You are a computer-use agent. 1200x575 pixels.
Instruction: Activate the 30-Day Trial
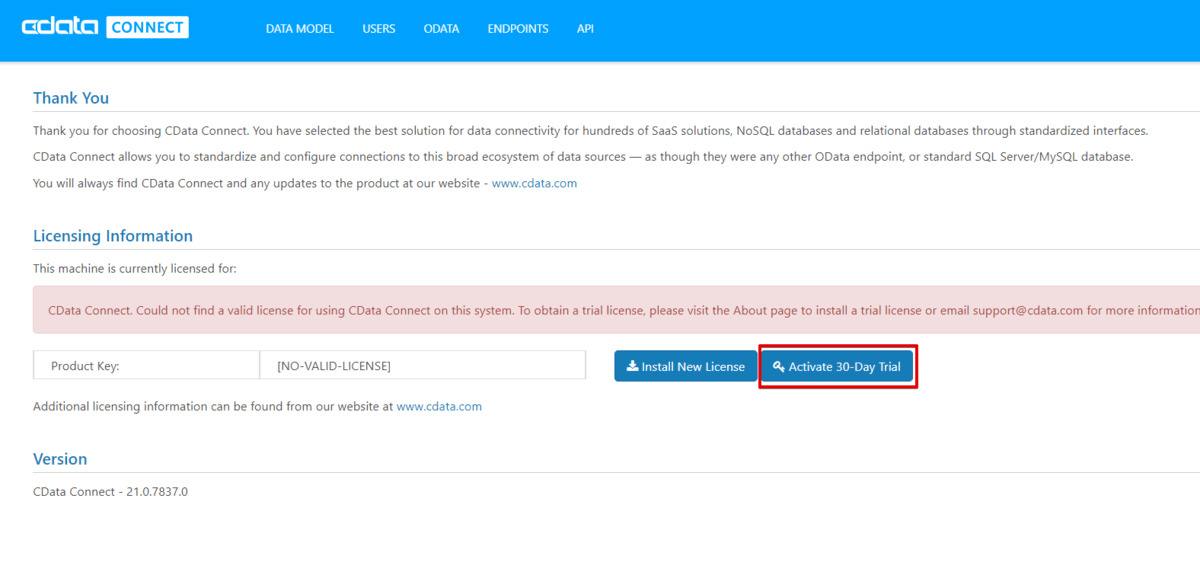[x=838, y=367]
